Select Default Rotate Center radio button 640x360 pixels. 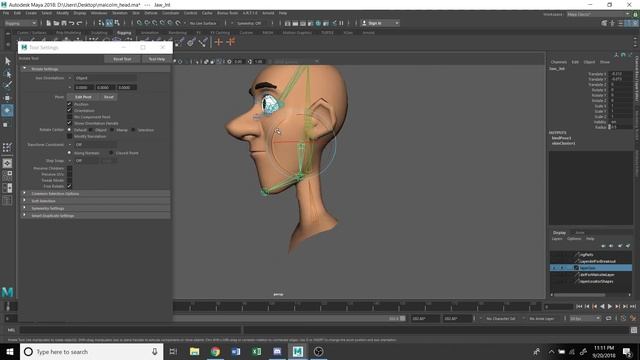(69, 130)
